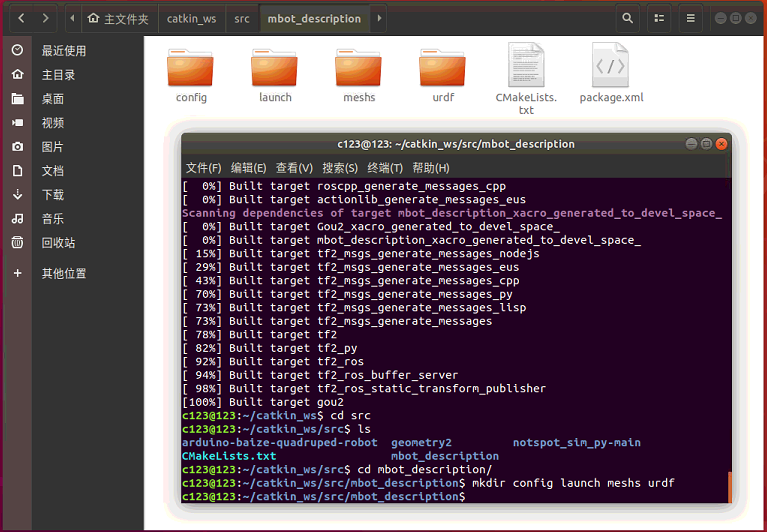This screenshot has width=767, height=532.
Task: Open the terminal 文件(F) menu
Action: 203,168
